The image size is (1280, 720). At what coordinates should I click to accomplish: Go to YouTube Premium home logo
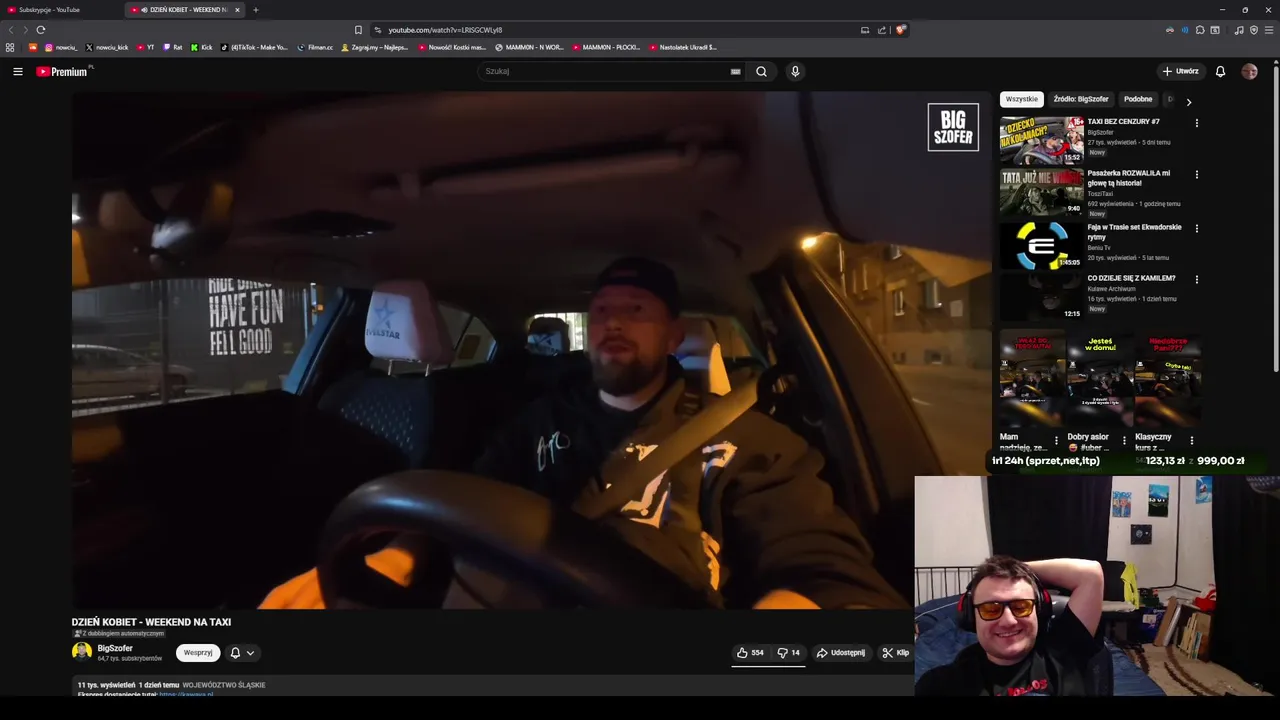[63, 71]
